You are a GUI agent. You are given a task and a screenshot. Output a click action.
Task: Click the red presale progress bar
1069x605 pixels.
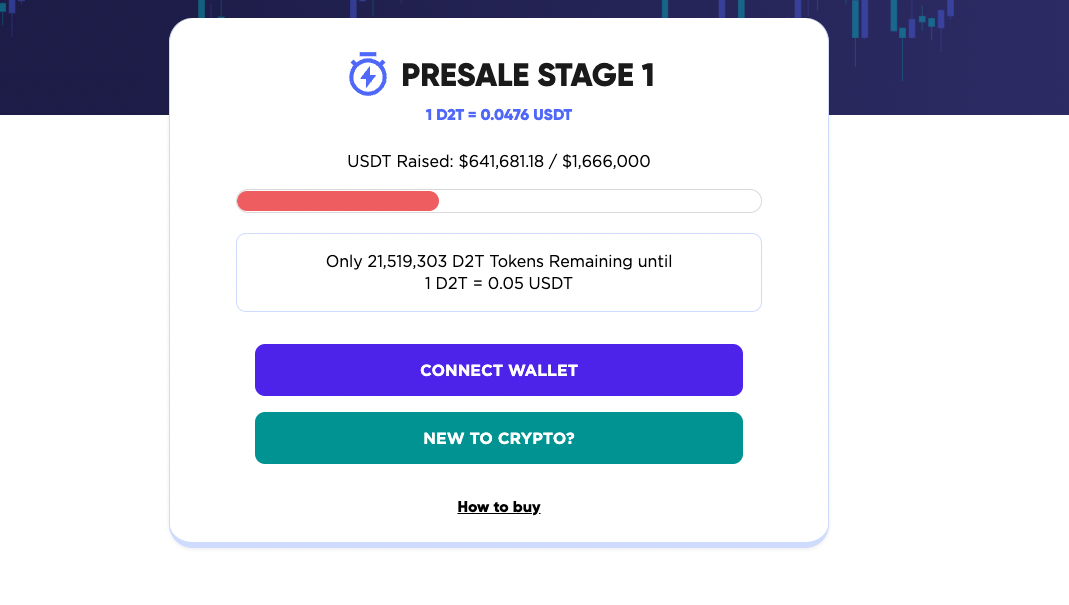click(x=337, y=200)
